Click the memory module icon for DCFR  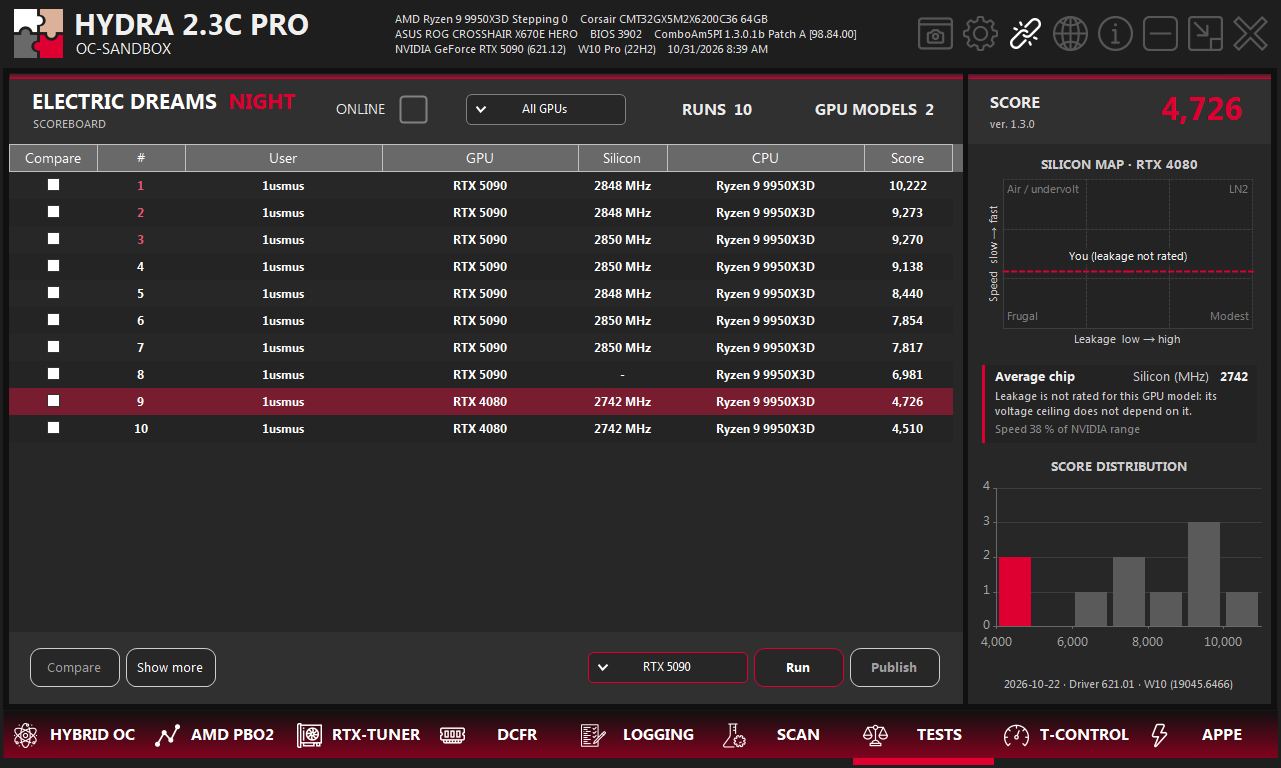pyautogui.click(x=452, y=735)
